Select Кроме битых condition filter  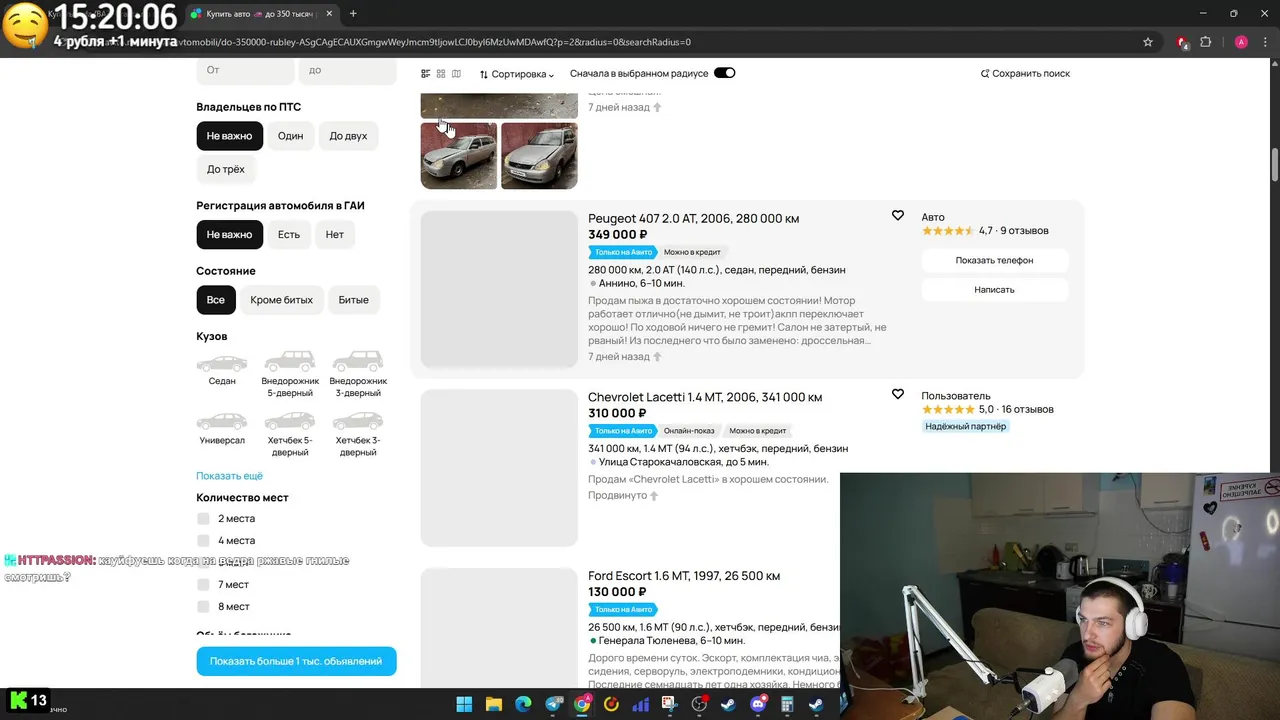[x=281, y=300]
